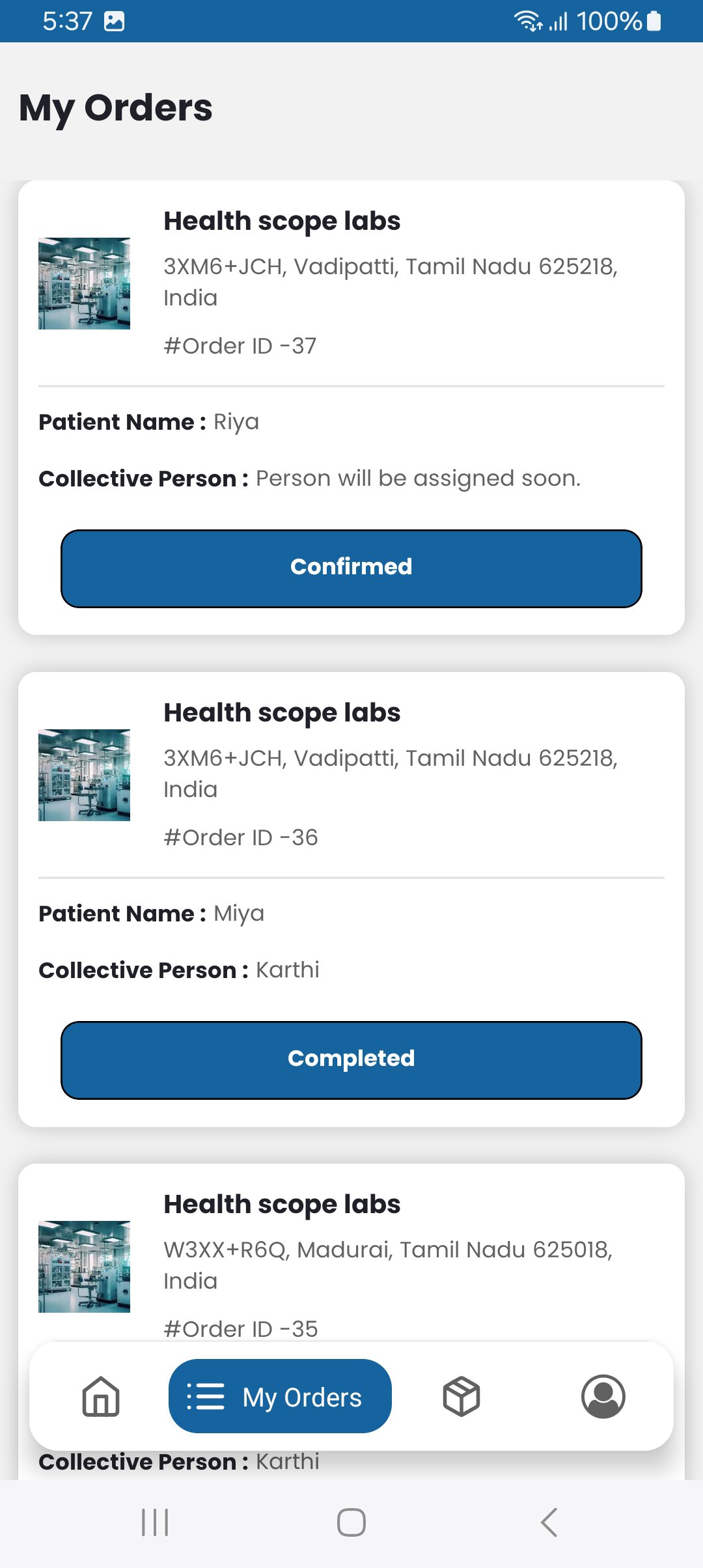Tap the Home icon in bottom navigation
Screen dimensions: 703x1568
coord(101,1396)
